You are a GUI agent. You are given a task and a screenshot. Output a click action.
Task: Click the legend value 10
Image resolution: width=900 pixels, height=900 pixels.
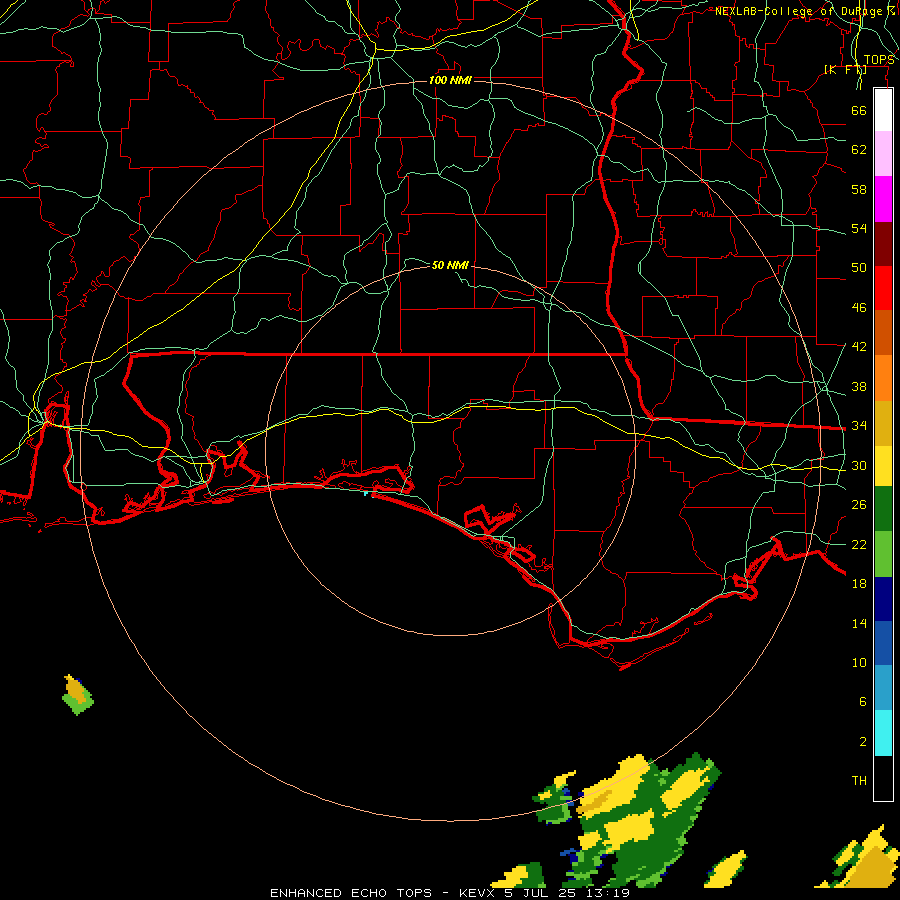(859, 663)
